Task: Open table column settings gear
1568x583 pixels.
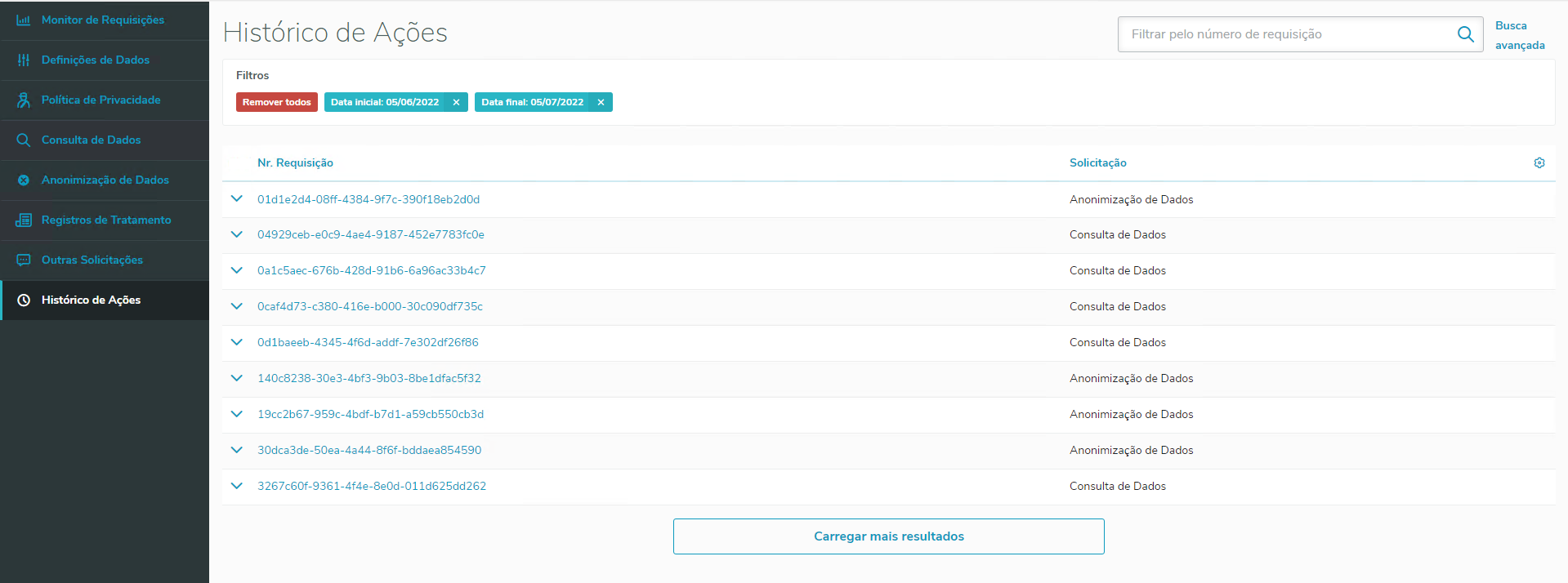Action: coord(1539,162)
